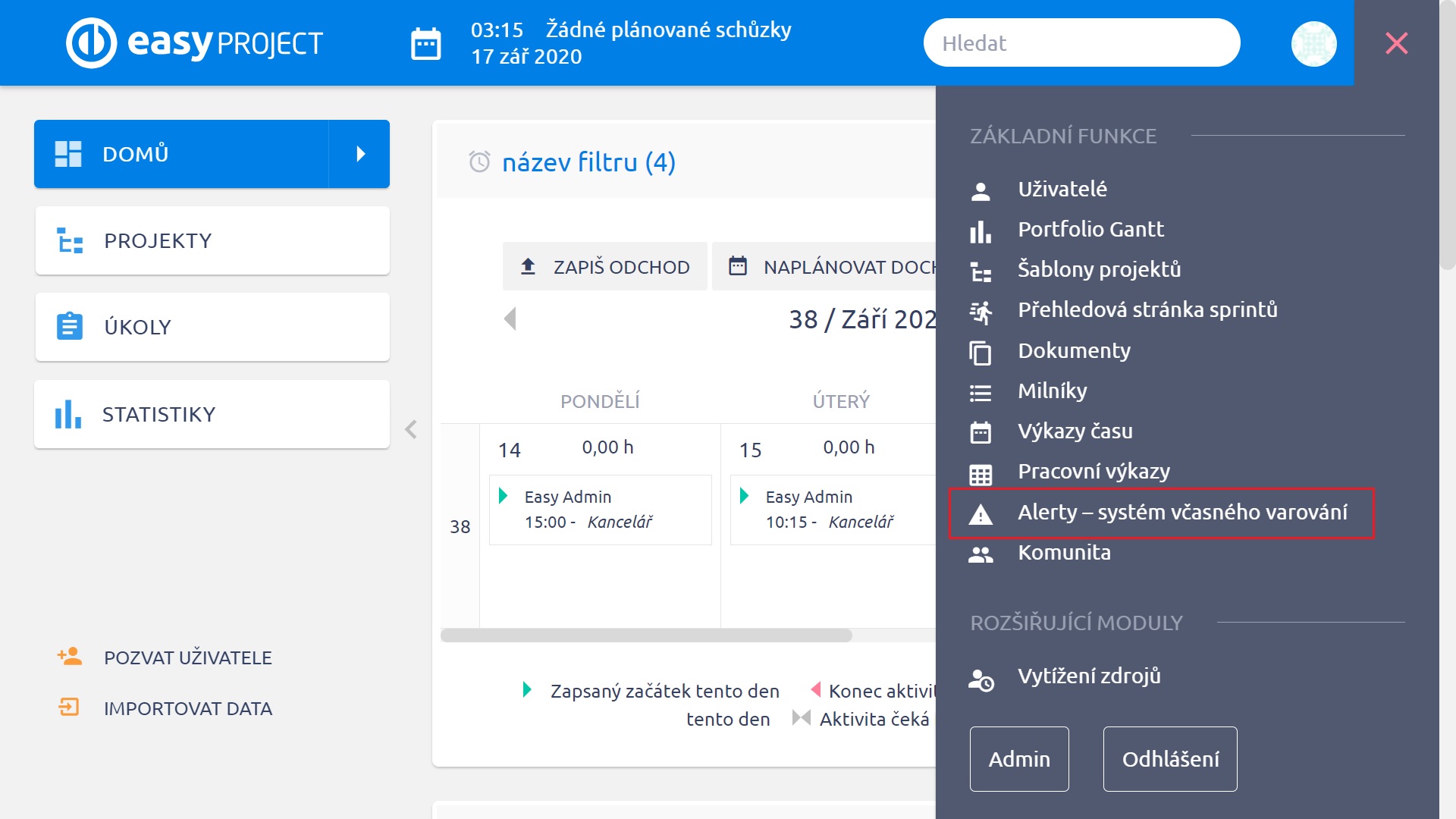
Task: Open the PROJEKTY menu
Action: (x=212, y=240)
